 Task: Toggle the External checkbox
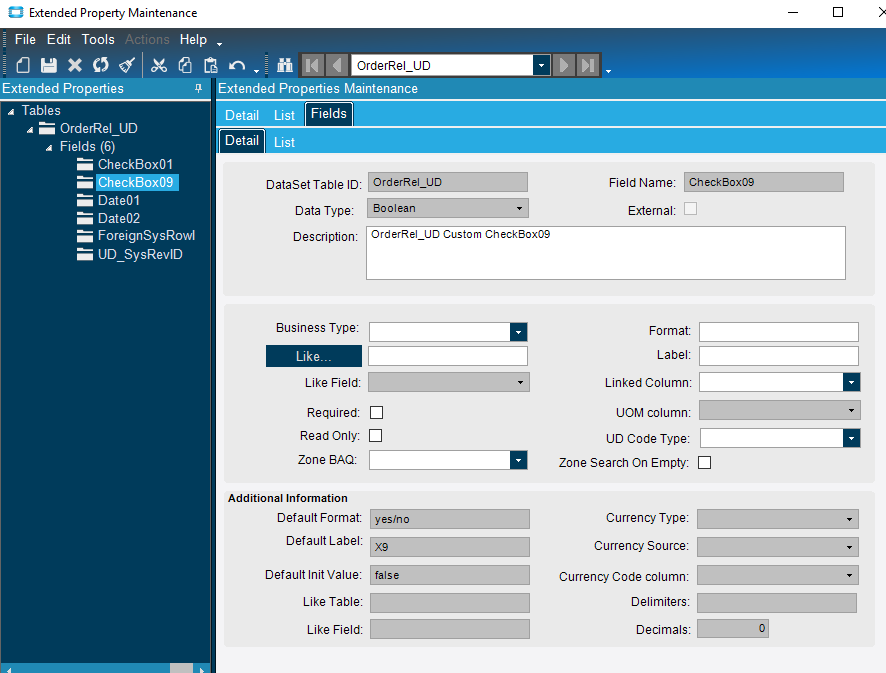(x=690, y=209)
